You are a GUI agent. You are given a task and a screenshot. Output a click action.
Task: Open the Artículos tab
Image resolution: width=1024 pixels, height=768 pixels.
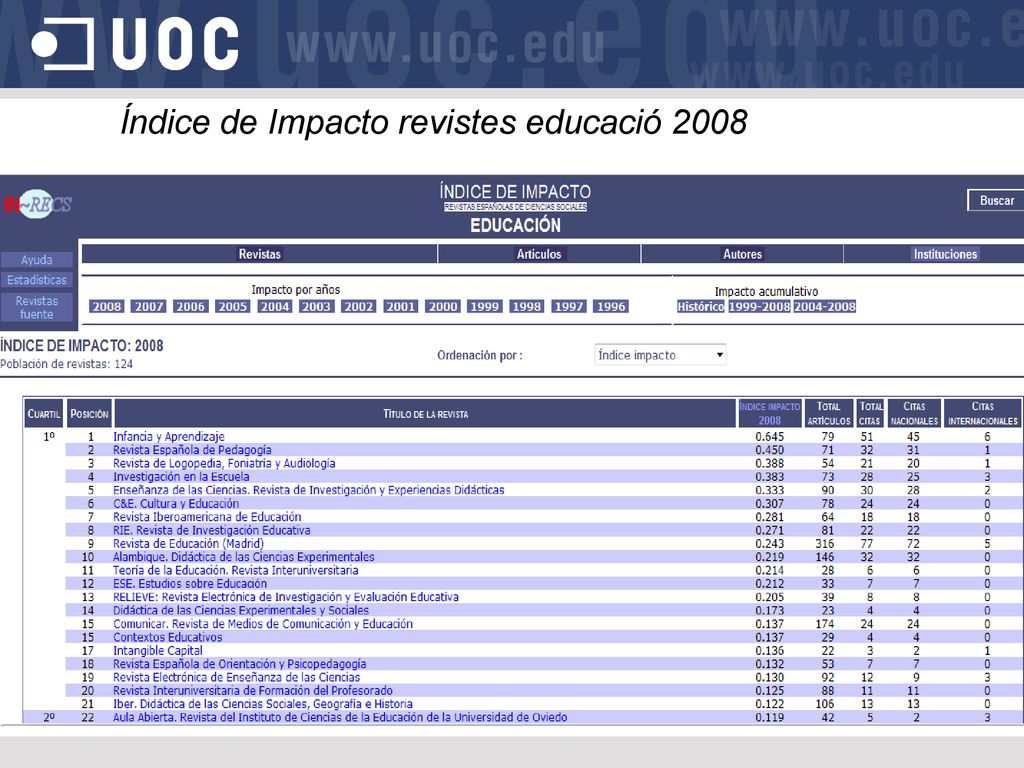[x=539, y=254]
